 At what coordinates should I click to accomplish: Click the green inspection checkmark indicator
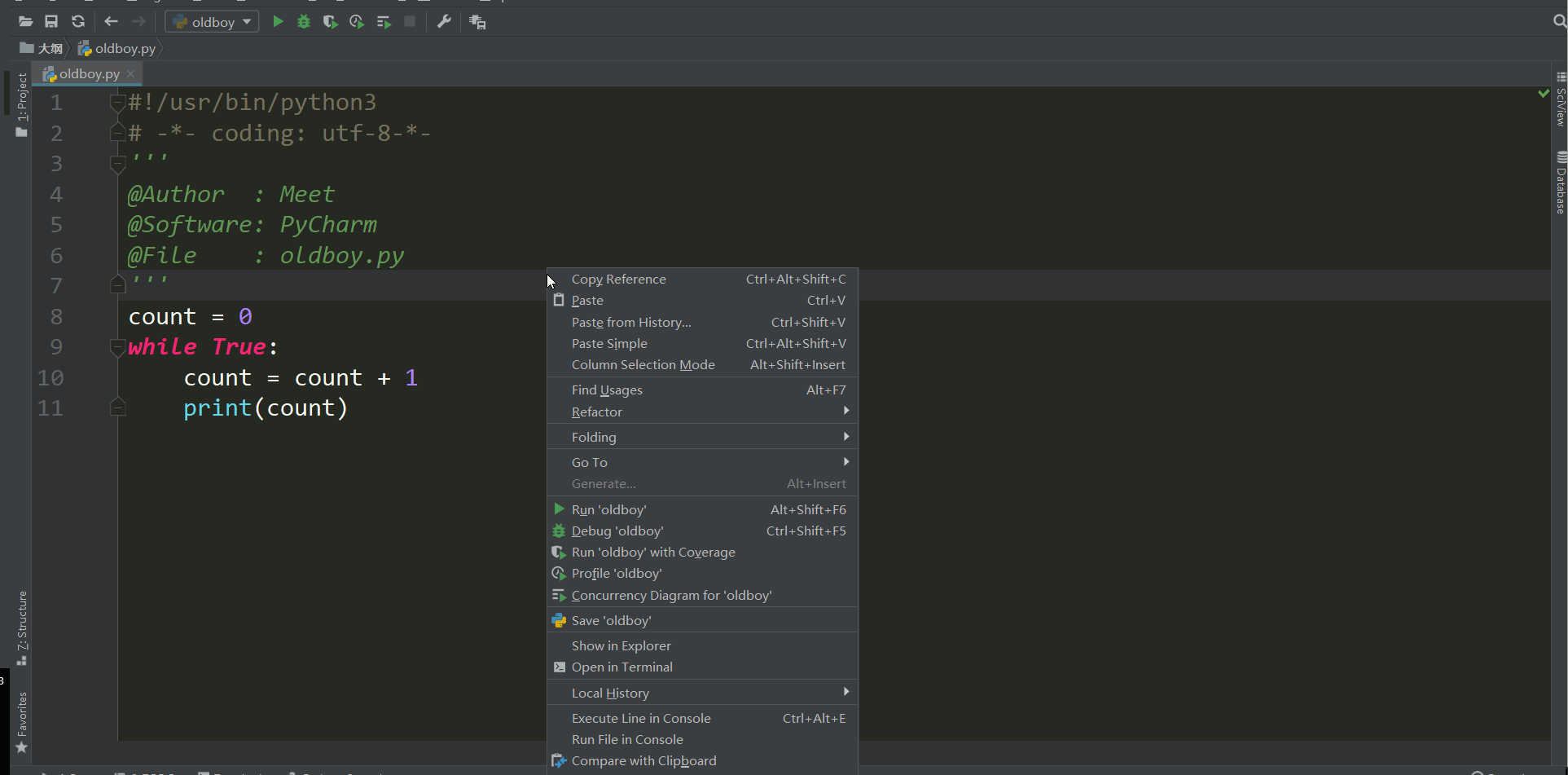1544,93
